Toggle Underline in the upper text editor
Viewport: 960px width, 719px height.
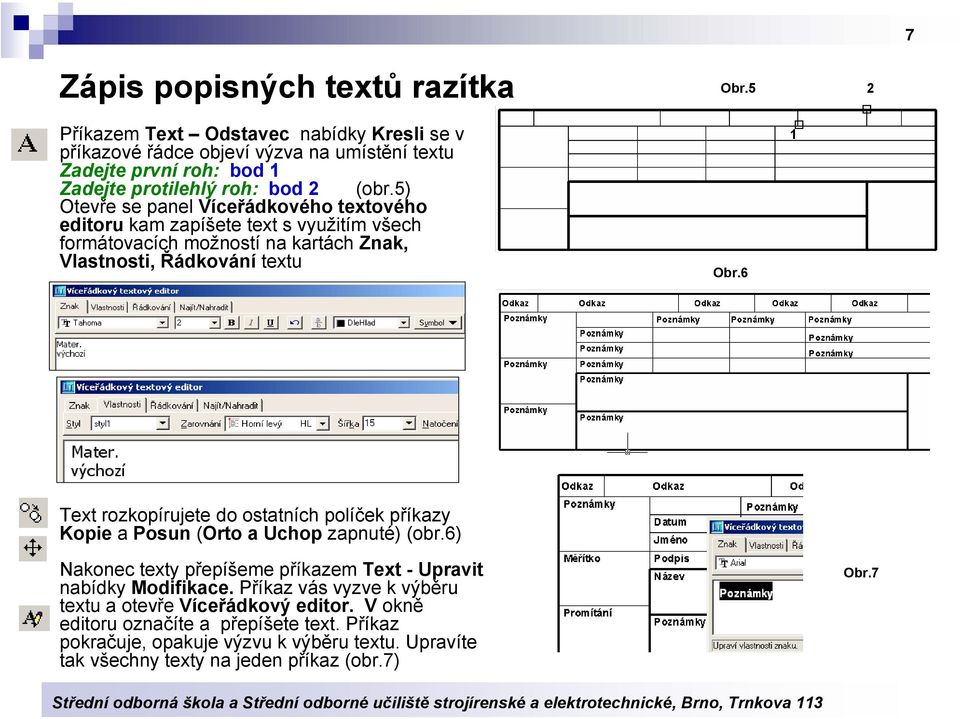pyautogui.click(x=271, y=323)
